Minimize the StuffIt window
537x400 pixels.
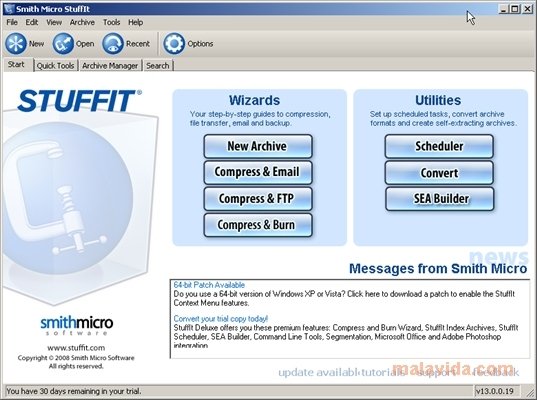point(503,9)
